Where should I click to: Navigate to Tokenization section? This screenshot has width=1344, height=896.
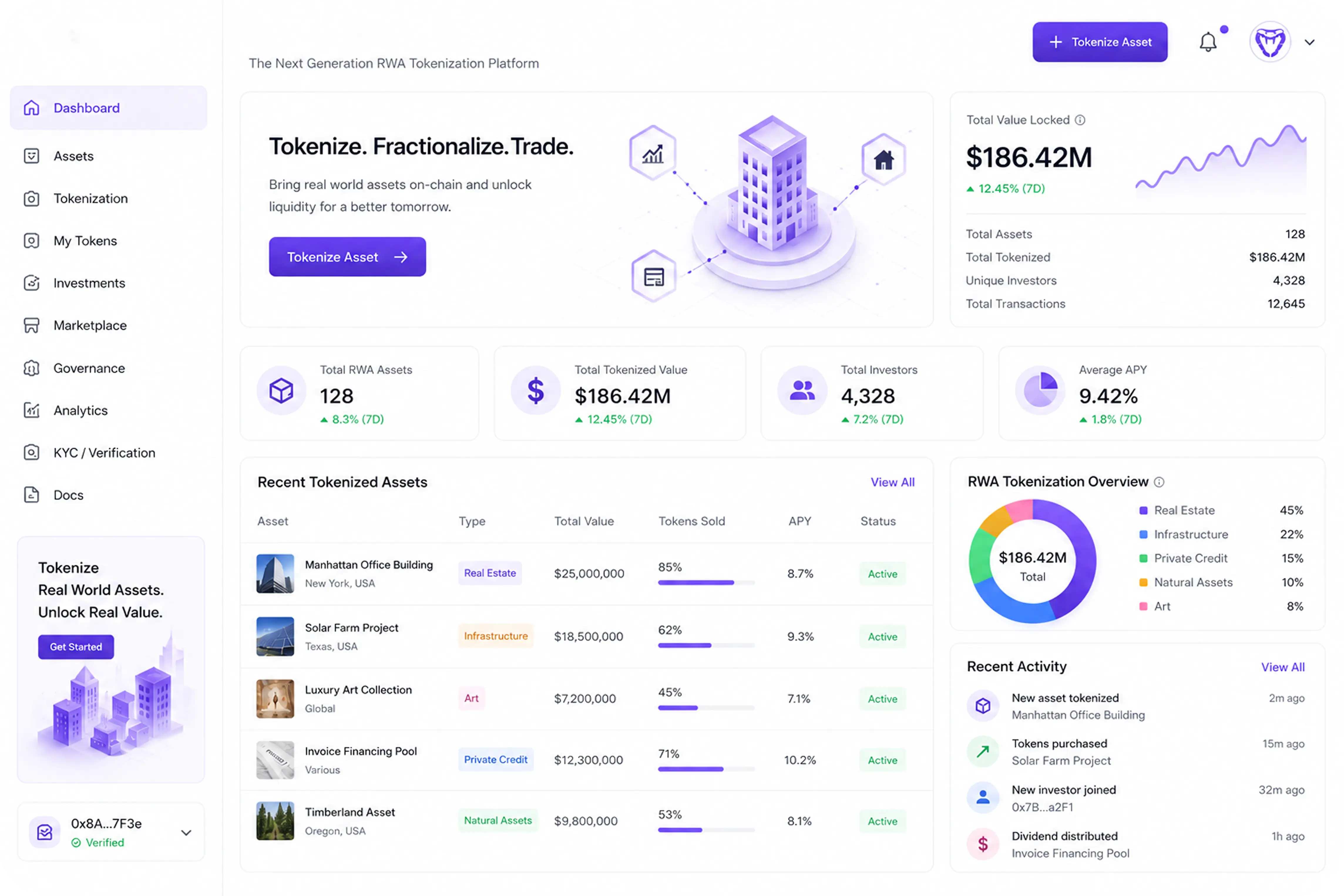[x=91, y=198]
